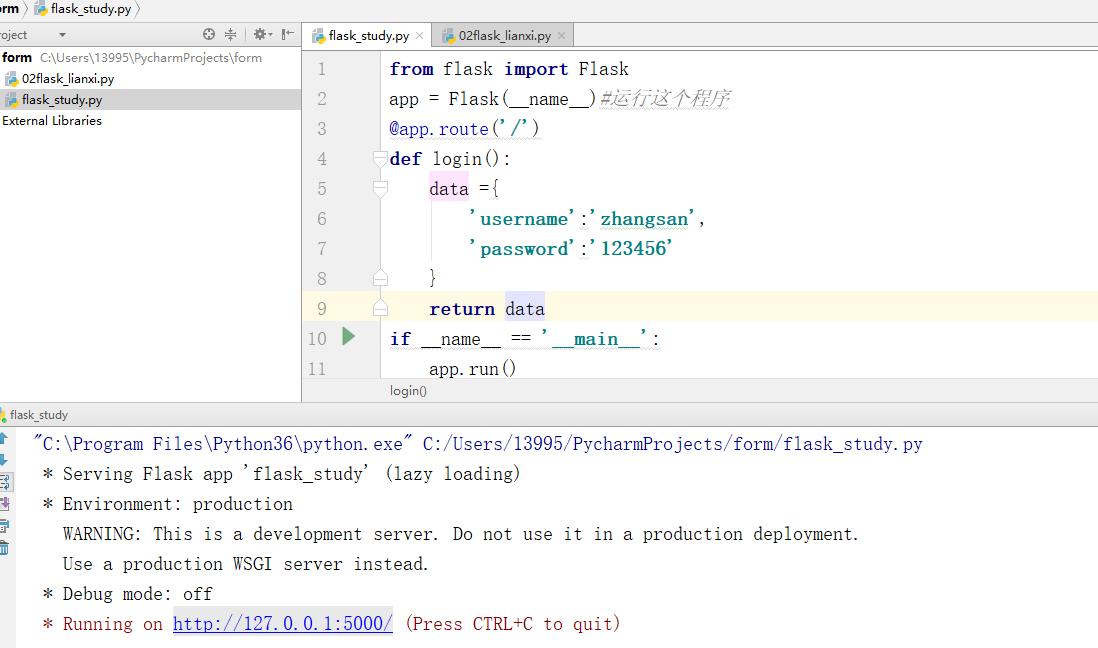Click the fold end marker on line 8
This screenshot has width=1098, height=648.
(x=380, y=278)
